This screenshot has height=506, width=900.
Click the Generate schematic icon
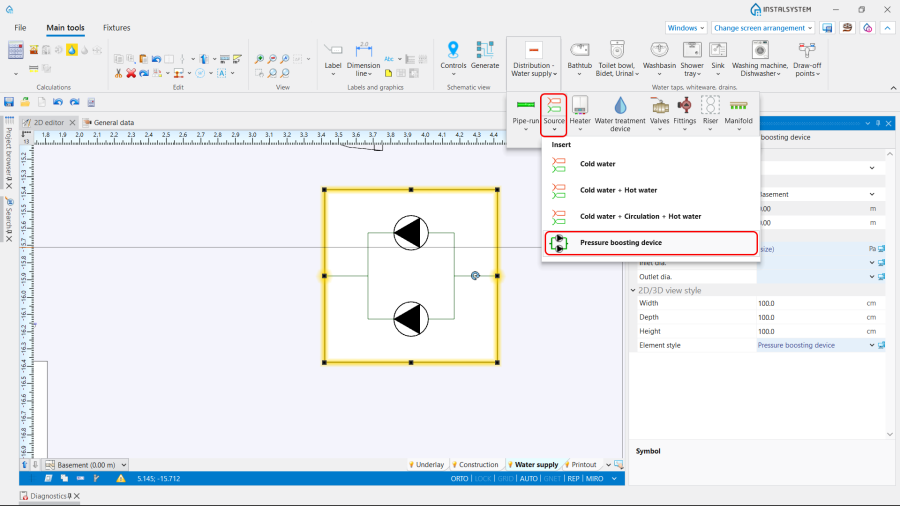coord(485,50)
